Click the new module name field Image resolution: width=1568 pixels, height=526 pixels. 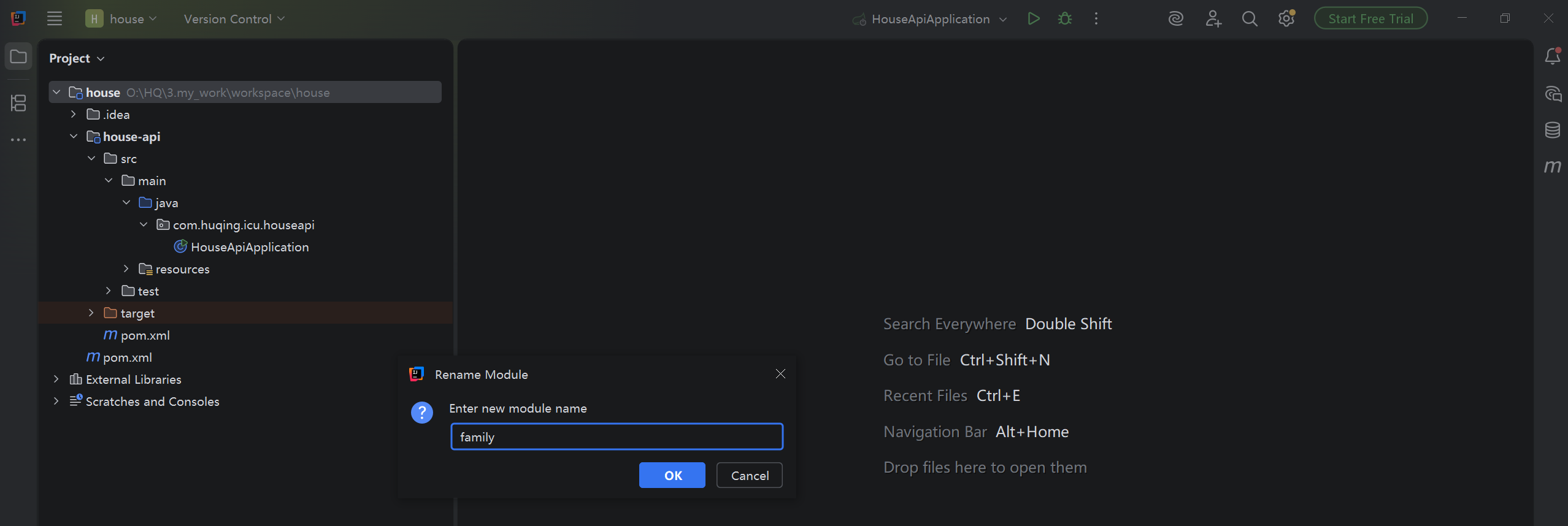617,436
